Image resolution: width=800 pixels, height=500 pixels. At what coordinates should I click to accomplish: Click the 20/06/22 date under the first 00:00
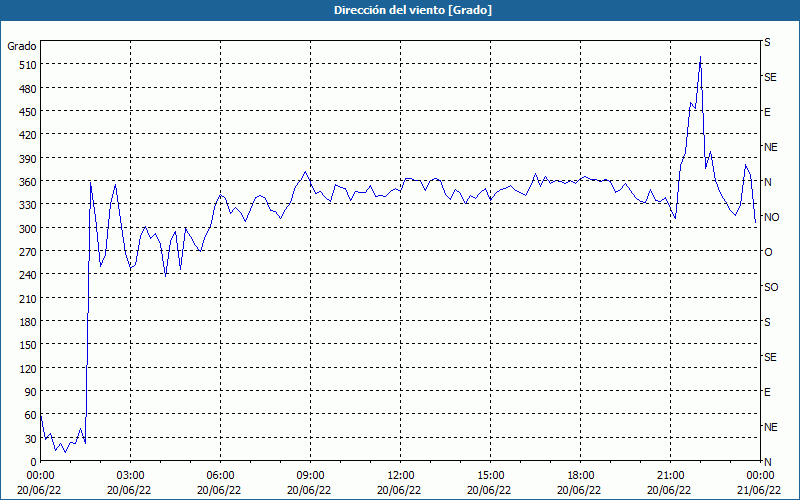coord(39,490)
